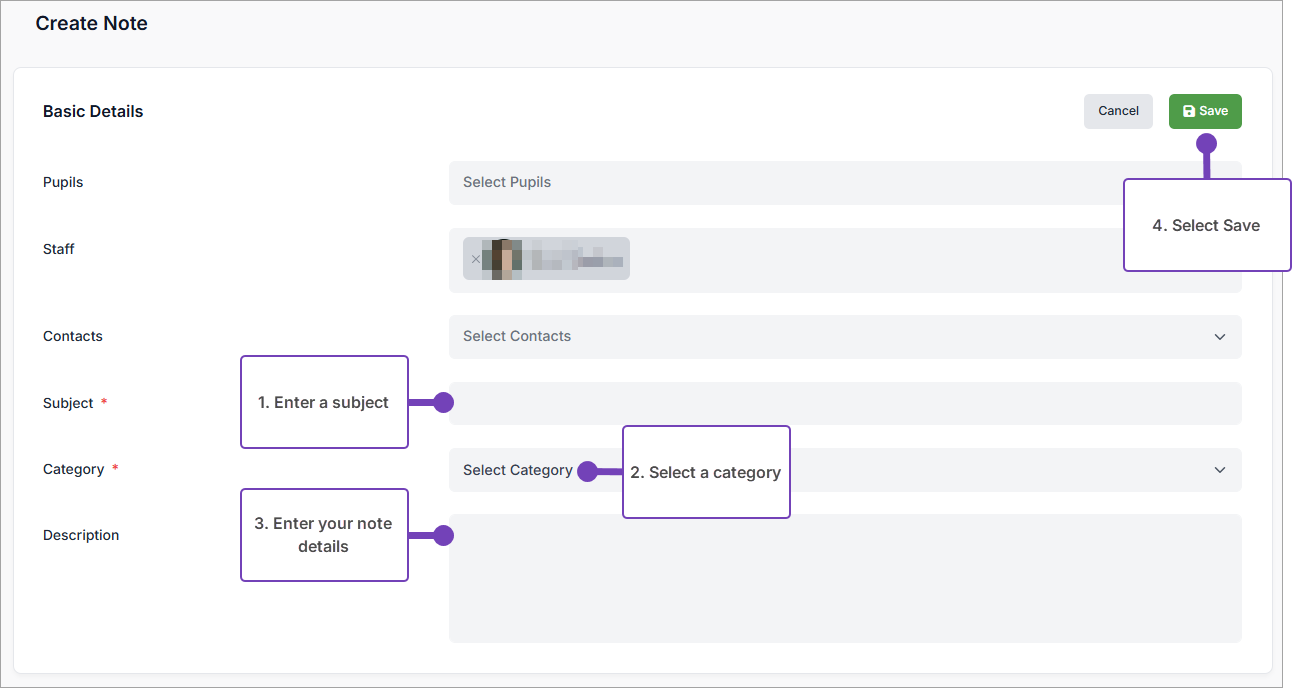The width and height of the screenshot is (1294, 688).
Task: Click the blurred staff avatar thumbnail
Action: tap(502, 259)
